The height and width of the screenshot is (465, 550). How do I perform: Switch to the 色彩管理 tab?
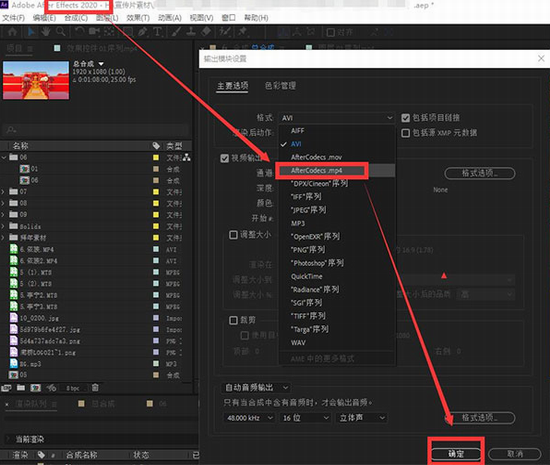pyautogui.click(x=280, y=86)
